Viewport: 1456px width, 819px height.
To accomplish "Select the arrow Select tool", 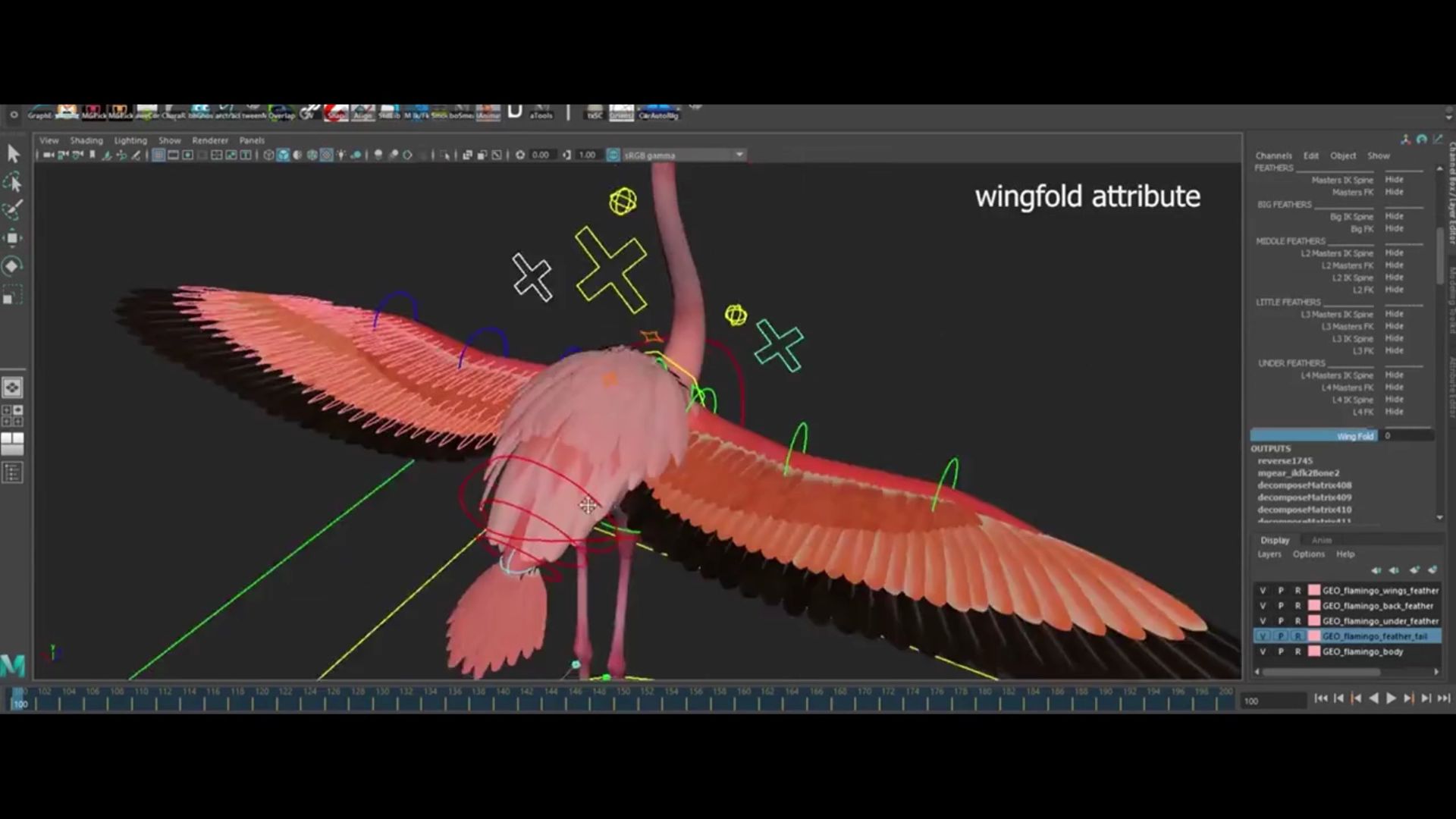I will point(13,154).
